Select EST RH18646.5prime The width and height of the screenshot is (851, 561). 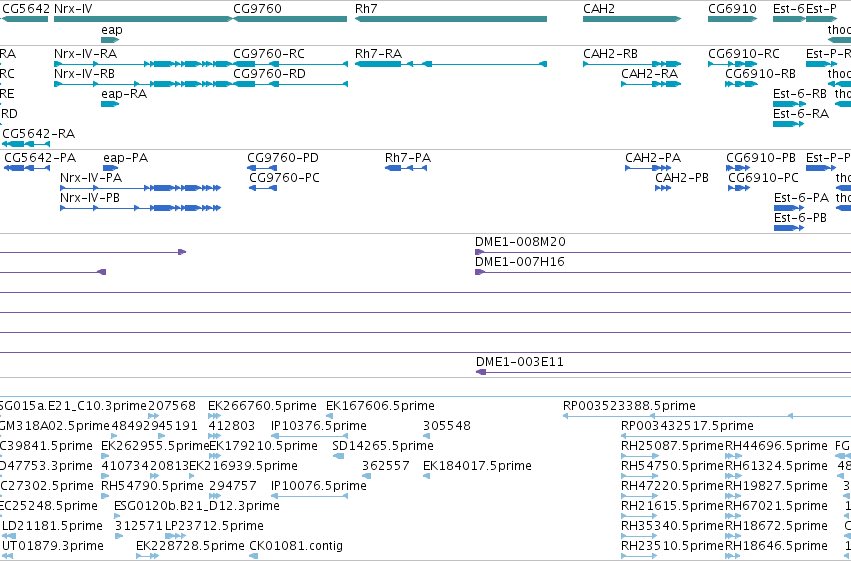(733, 556)
